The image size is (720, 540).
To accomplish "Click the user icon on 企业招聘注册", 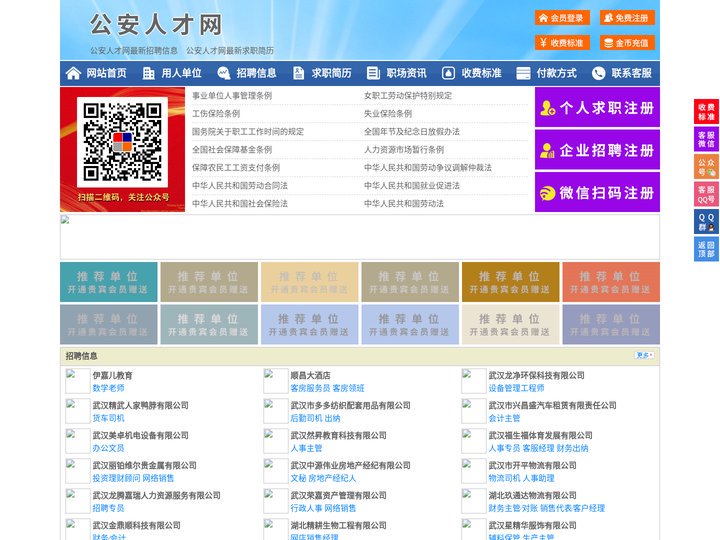I will [x=547, y=150].
